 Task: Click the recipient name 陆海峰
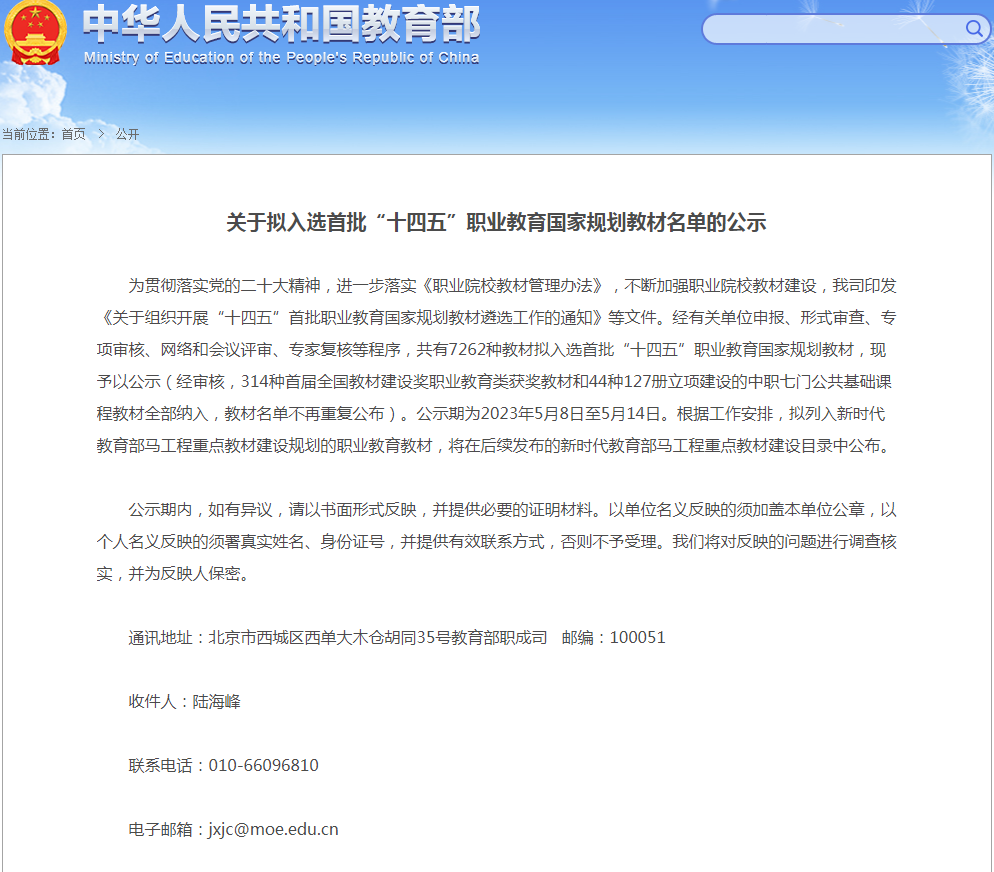[217, 702]
